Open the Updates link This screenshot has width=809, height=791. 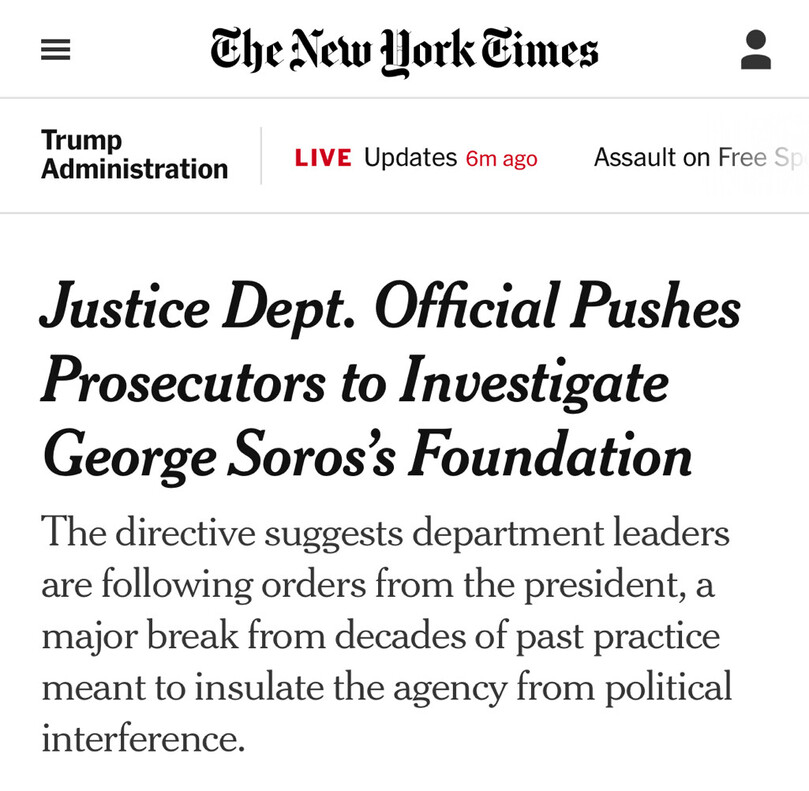(x=410, y=158)
